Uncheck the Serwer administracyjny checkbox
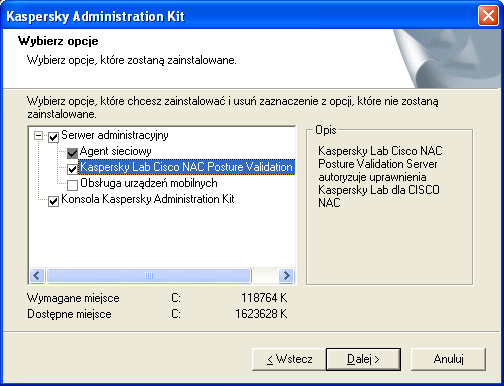The width and height of the screenshot is (504, 386). 53,137
